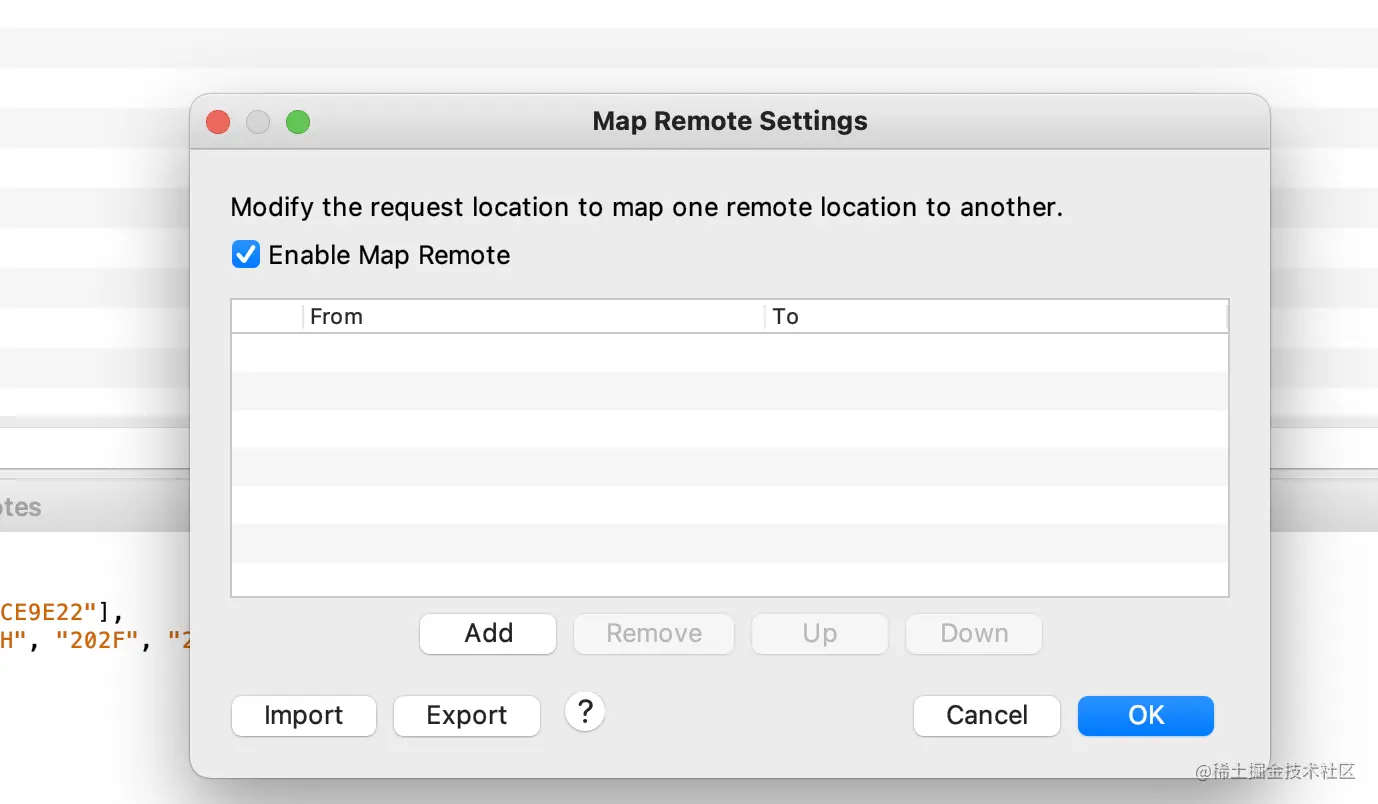Click the Map Remote Settings title bar
1378x804 pixels.
pos(730,122)
